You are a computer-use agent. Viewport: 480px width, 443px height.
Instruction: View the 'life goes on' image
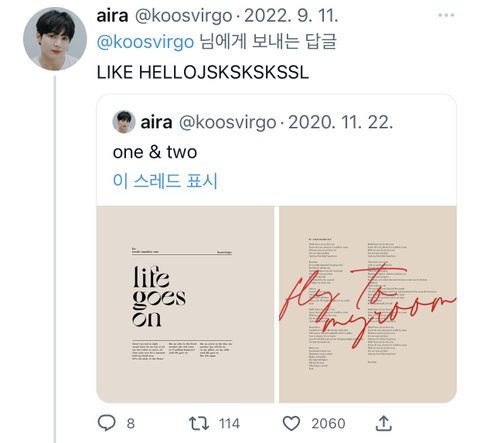pos(185,304)
